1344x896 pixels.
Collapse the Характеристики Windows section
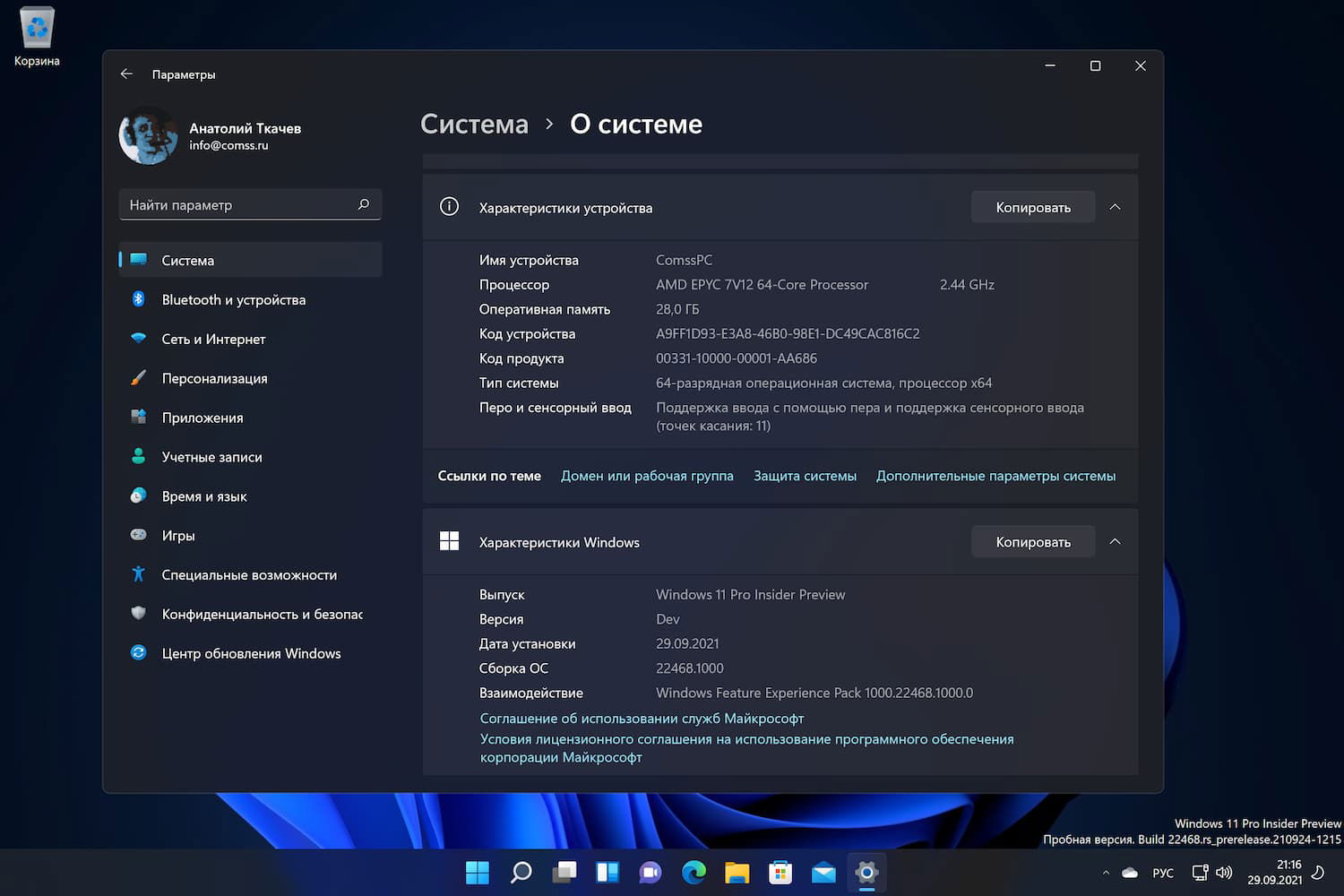coord(1115,541)
